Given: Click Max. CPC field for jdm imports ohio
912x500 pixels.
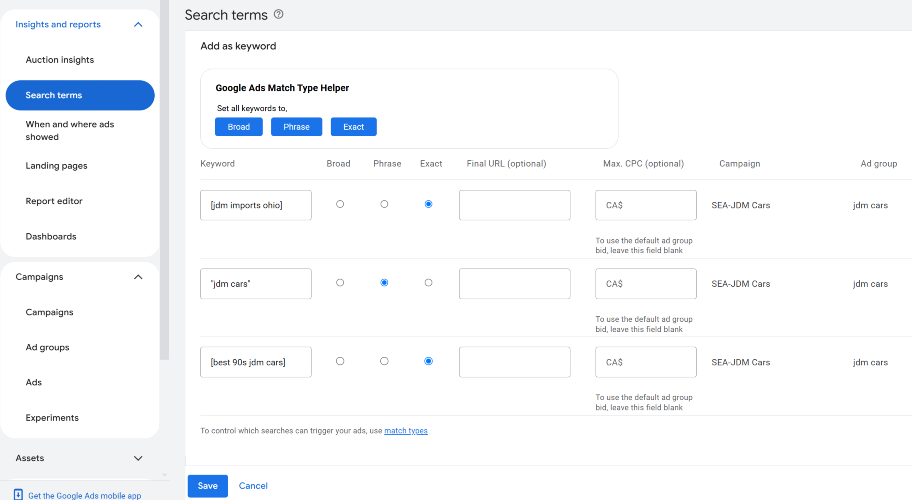Looking at the screenshot, I should [x=646, y=205].
